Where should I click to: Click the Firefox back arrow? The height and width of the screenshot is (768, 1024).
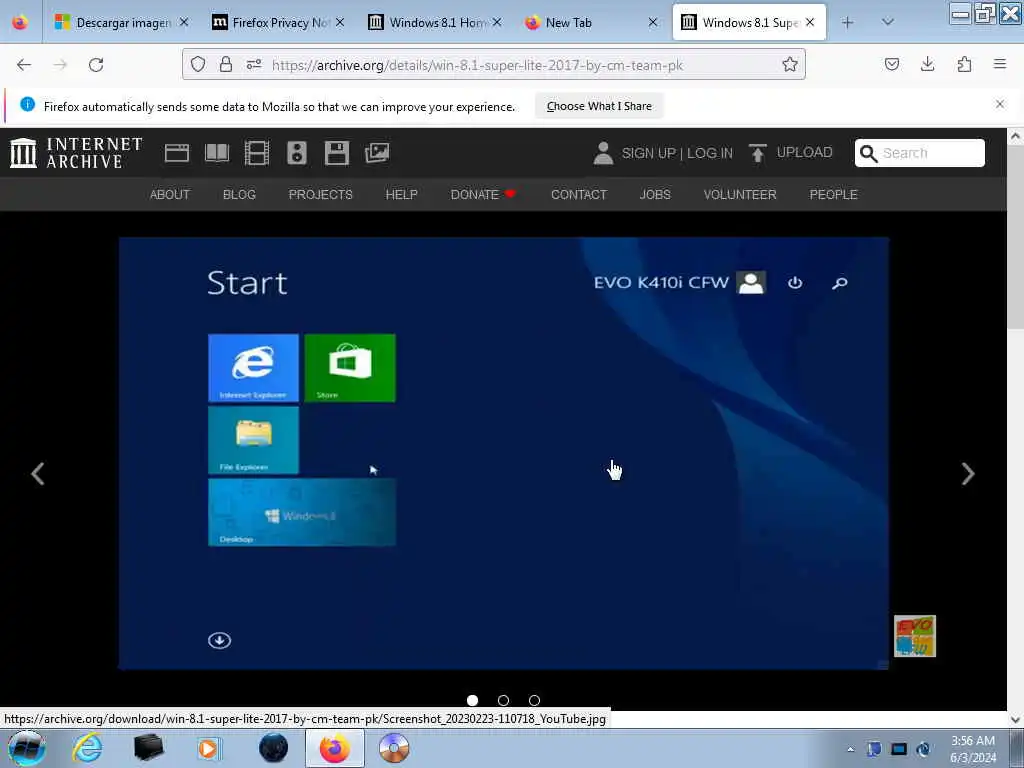tap(24, 65)
